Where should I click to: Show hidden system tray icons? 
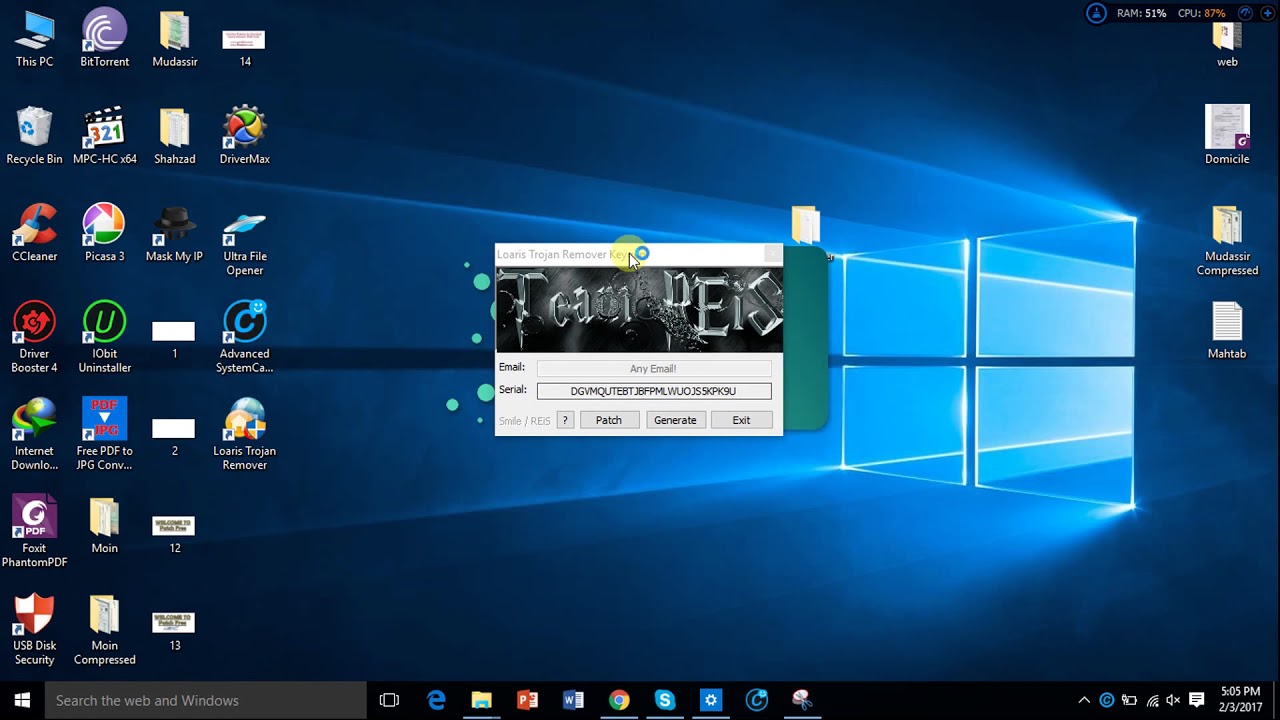click(x=1084, y=700)
